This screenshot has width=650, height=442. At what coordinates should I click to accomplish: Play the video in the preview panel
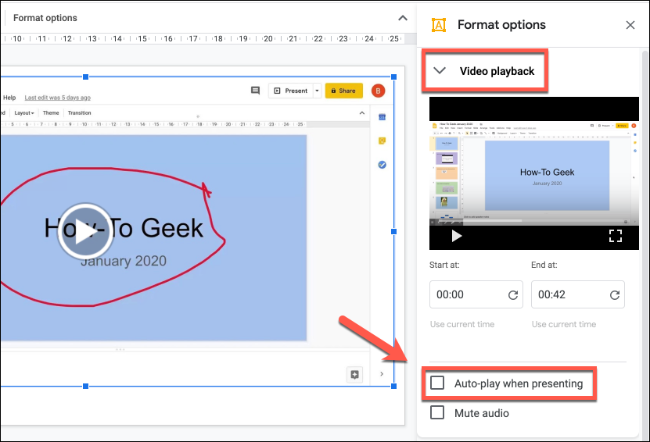456,236
